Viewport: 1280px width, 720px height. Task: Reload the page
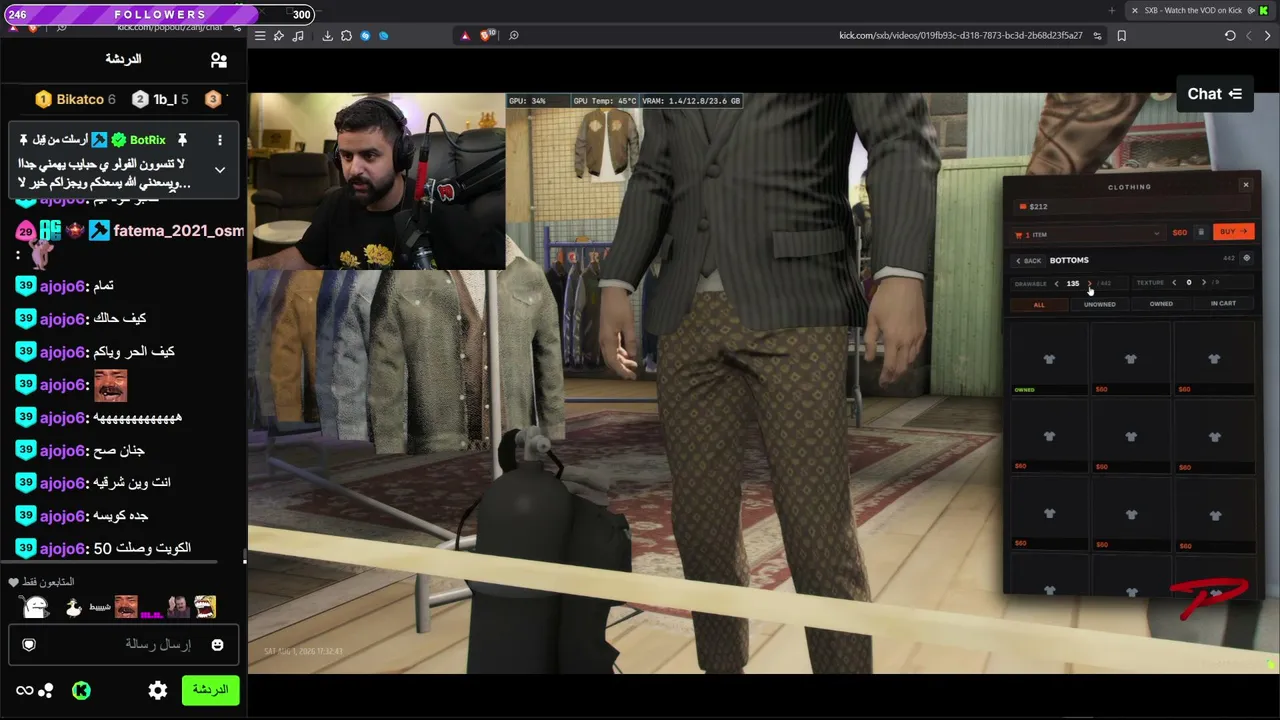[1230, 36]
